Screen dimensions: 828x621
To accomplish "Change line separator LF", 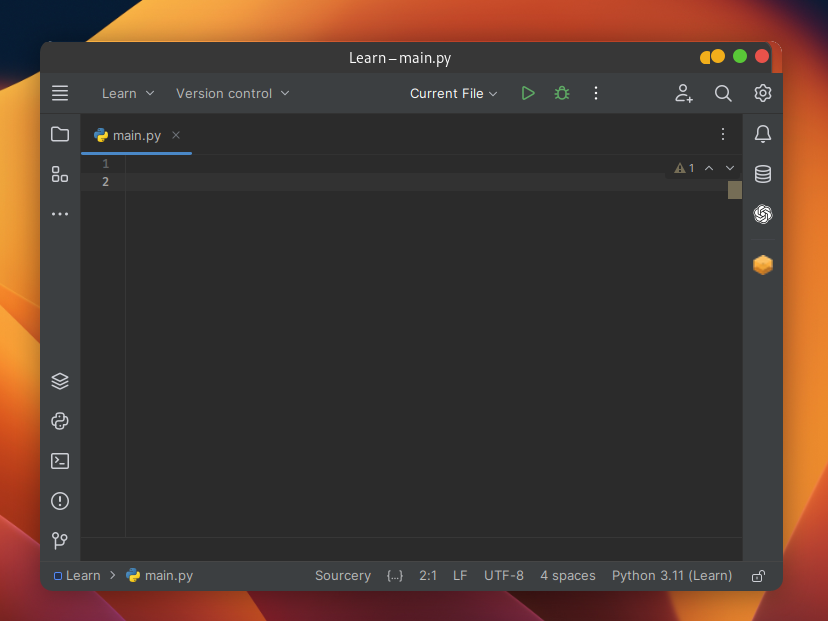I will (459, 576).
